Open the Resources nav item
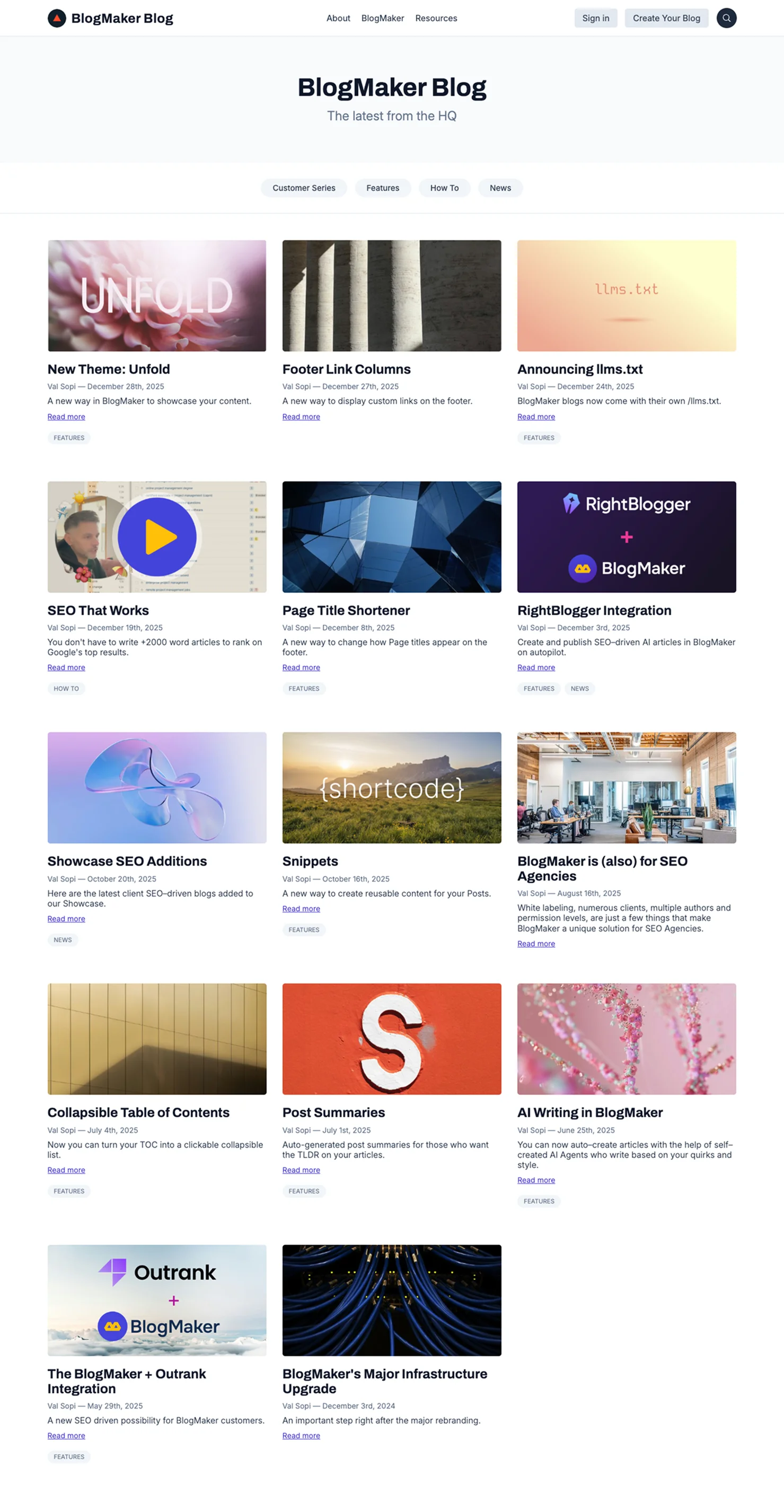 pyautogui.click(x=436, y=18)
